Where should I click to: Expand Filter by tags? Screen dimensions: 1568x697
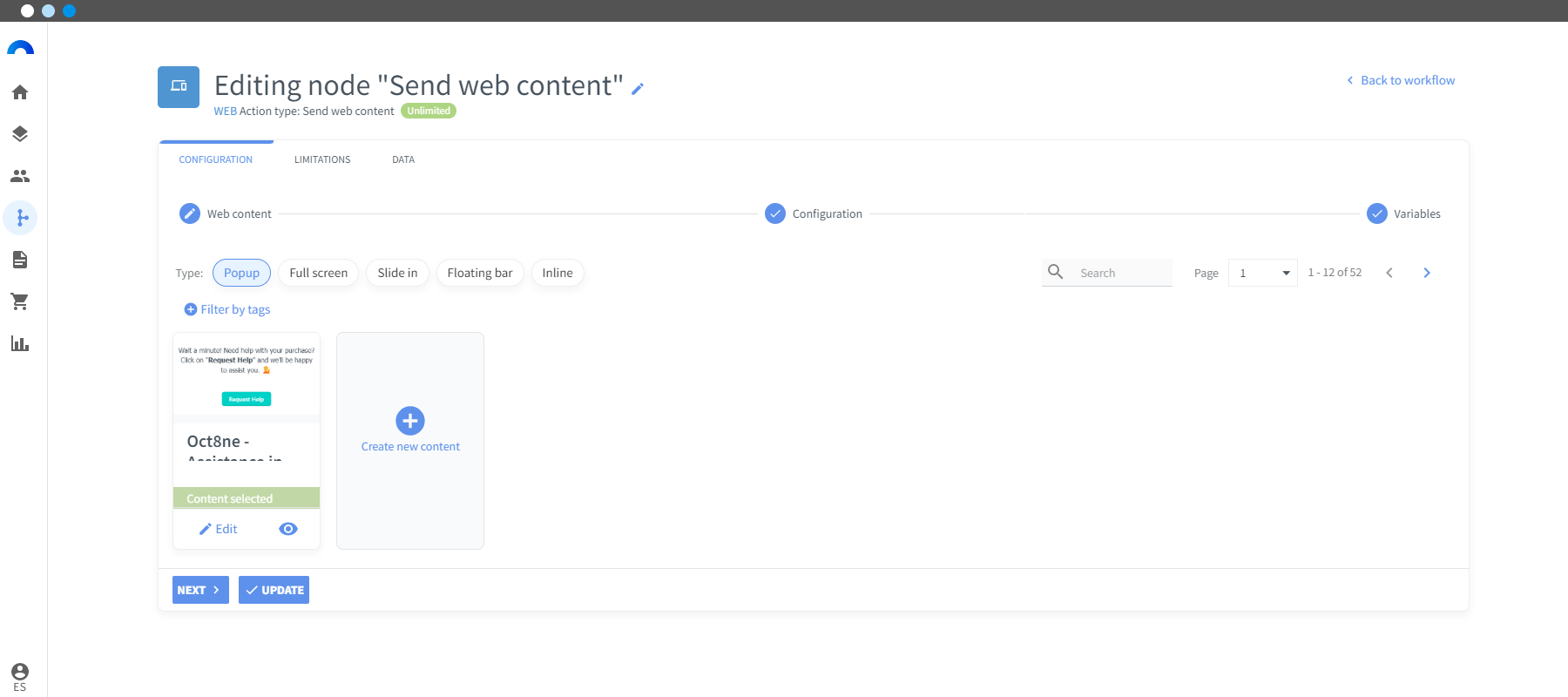coord(227,309)
